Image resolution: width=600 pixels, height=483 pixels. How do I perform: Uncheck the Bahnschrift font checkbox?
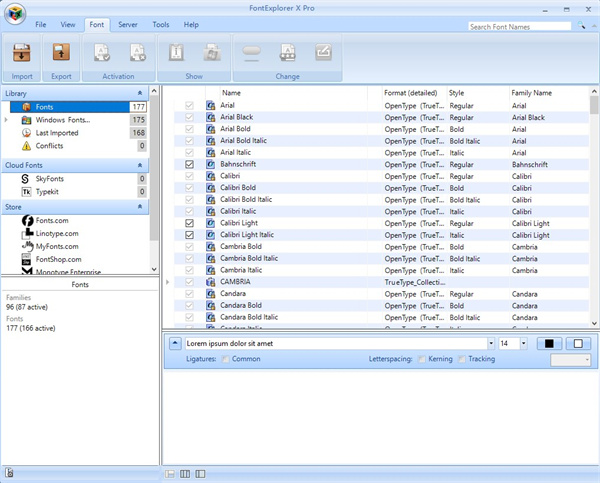[190, 164]
